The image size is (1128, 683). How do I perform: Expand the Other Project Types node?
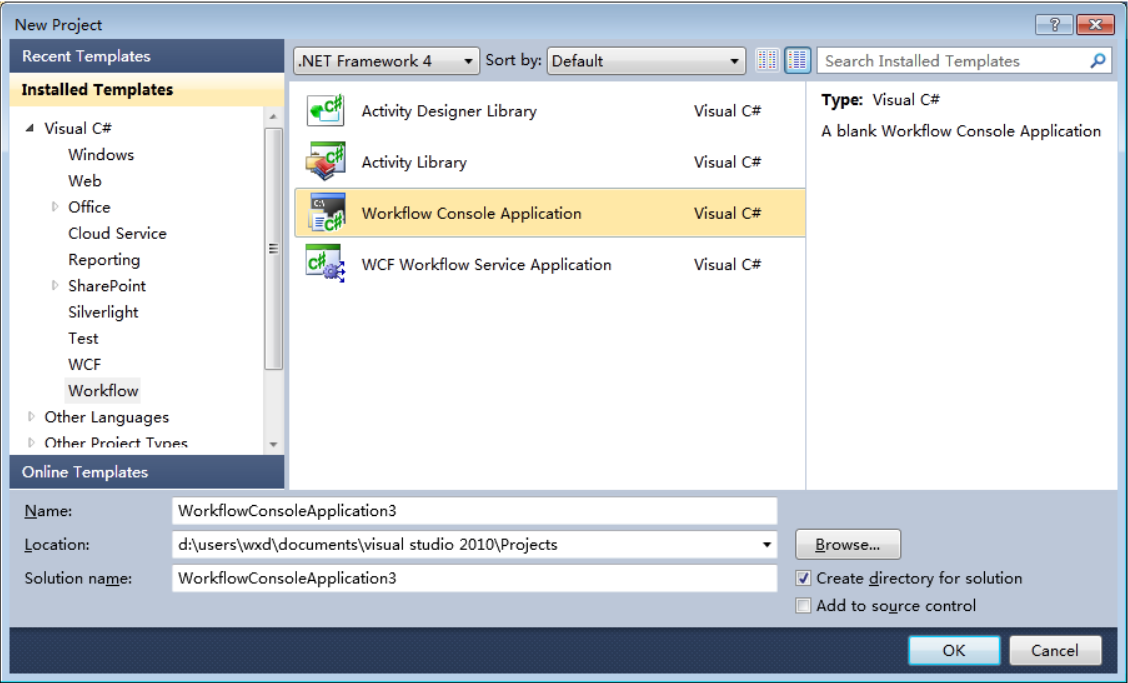tap(31, 443)
